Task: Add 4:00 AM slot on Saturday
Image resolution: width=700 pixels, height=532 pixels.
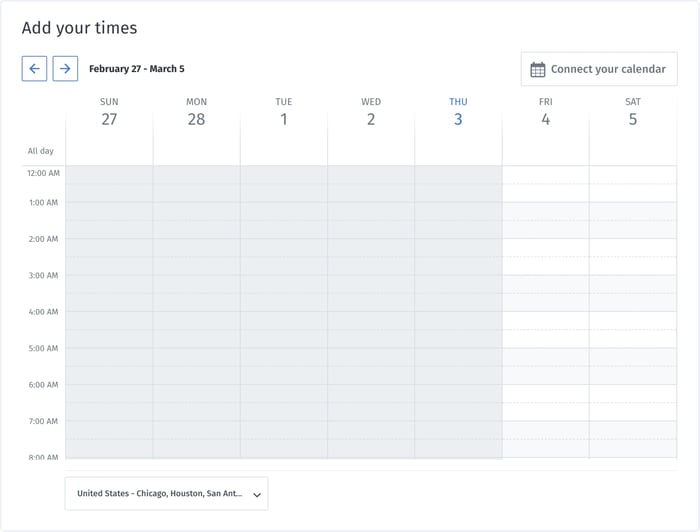Action: click(633, 329)
